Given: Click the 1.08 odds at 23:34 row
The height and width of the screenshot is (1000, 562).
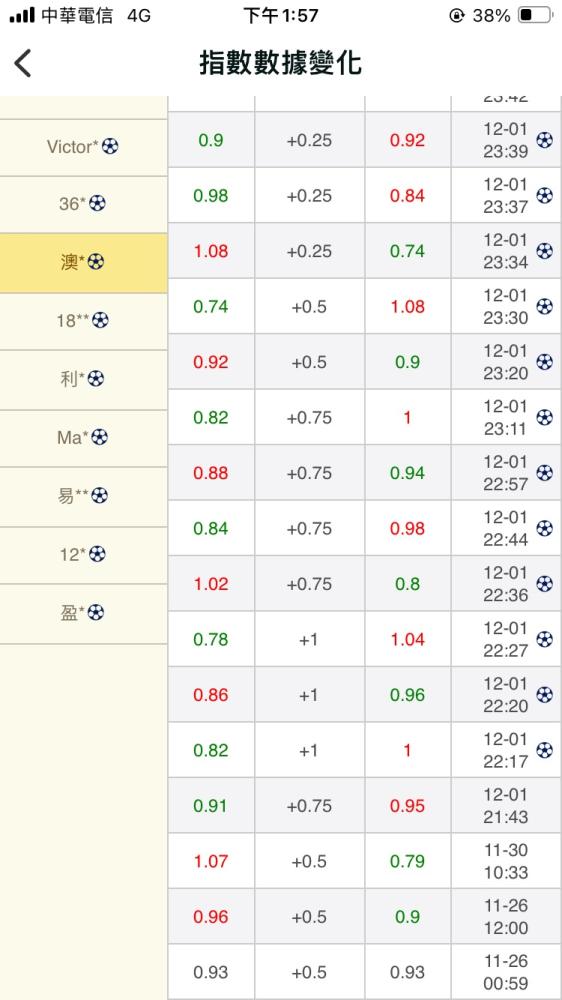Looking at the screenshot, I should tap(211, 251).
